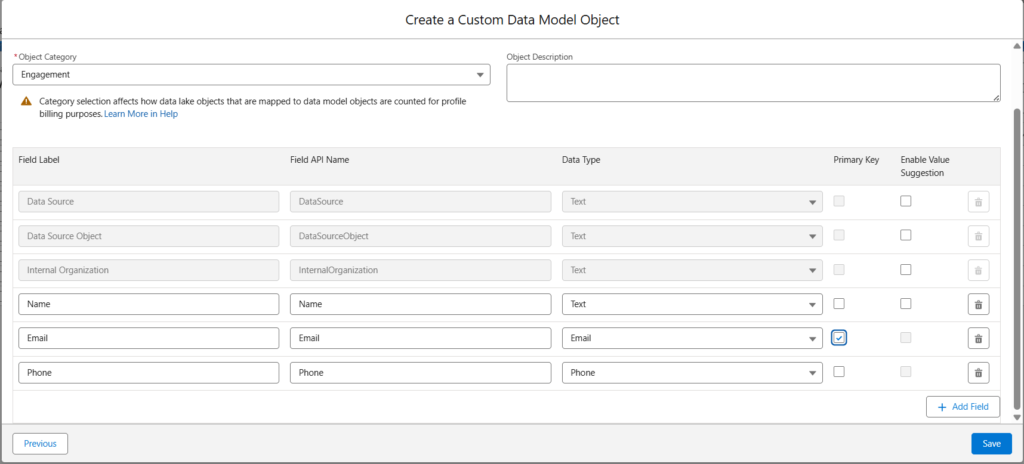
Task: Click the Field Label column header
Action: 39,160
